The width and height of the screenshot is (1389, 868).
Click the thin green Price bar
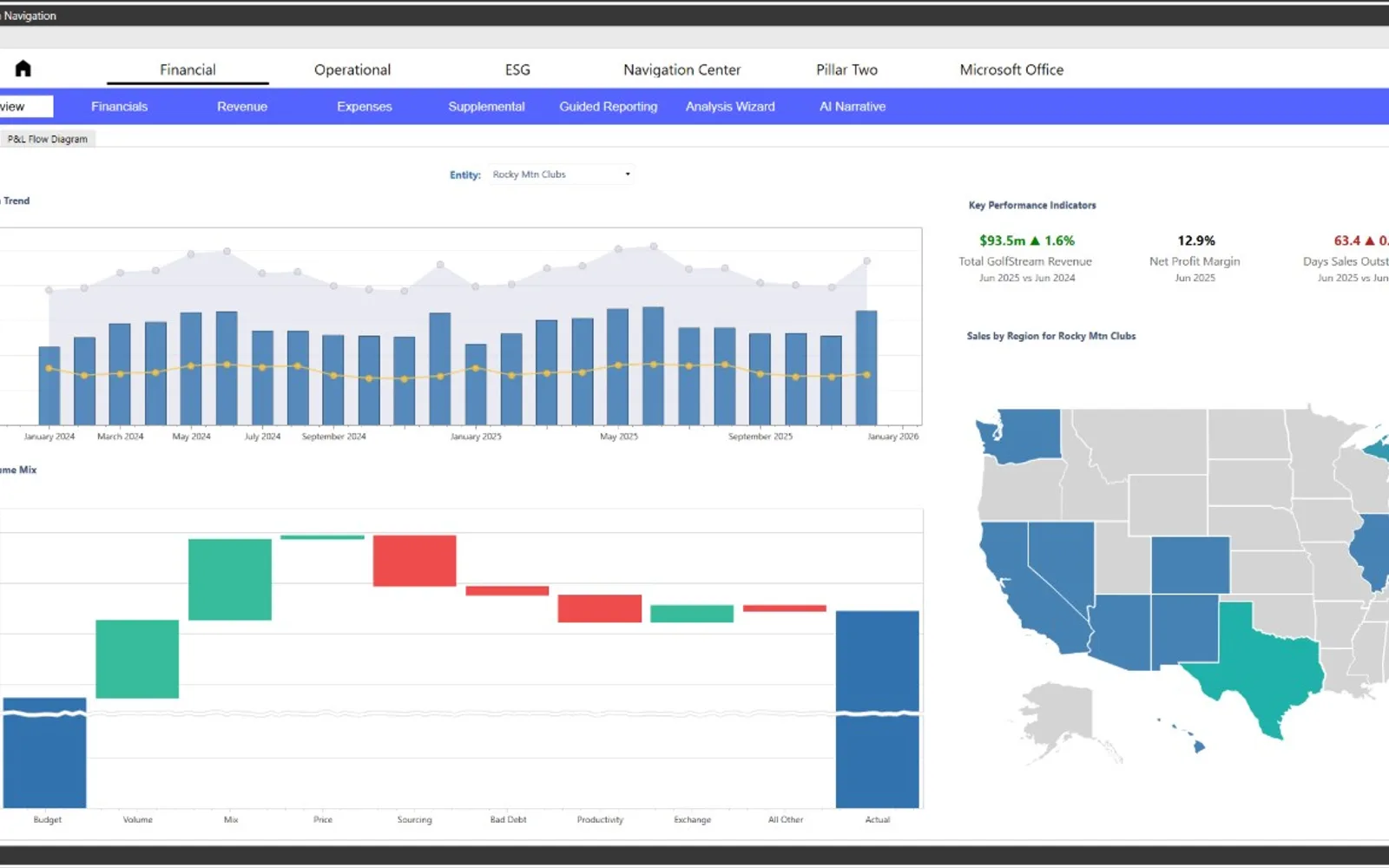click(322, 537)
